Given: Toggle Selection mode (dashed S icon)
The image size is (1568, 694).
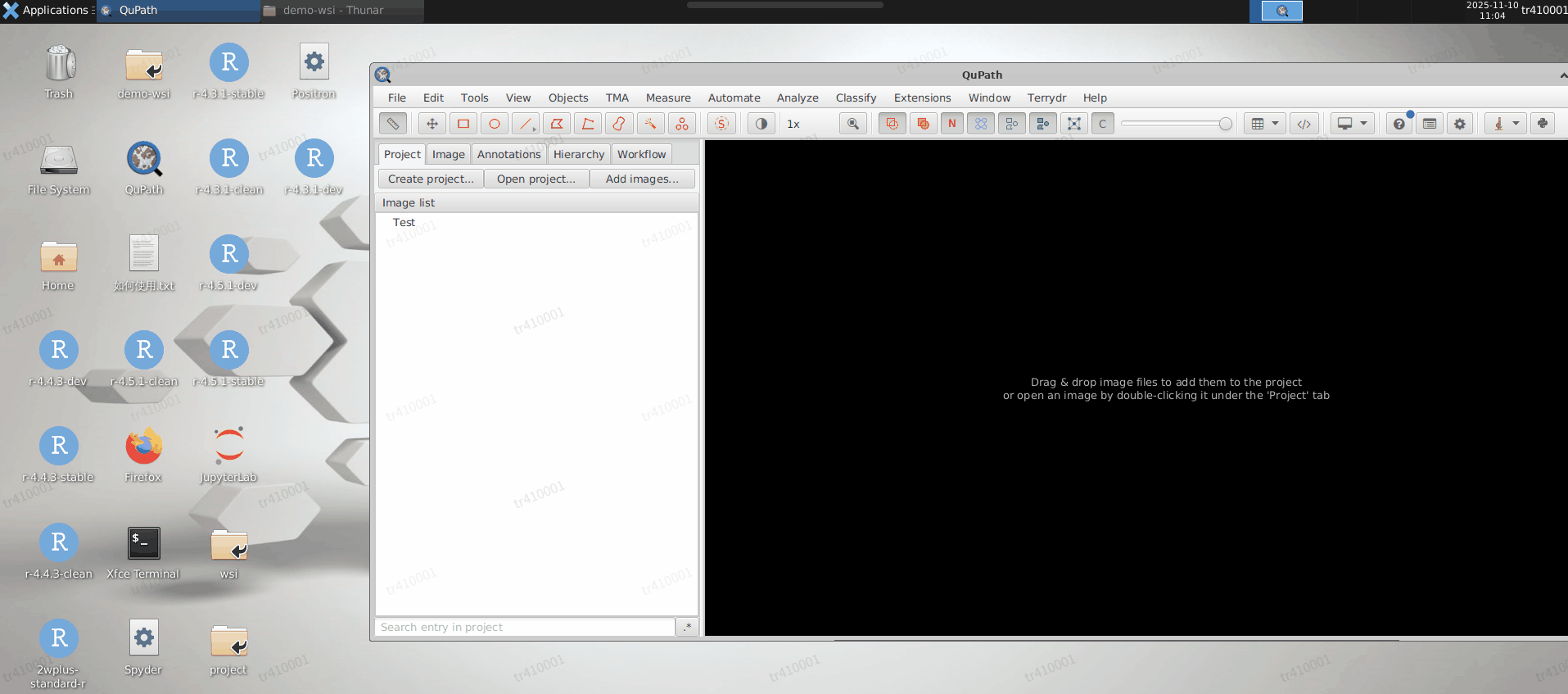Looking at the screenshot, I should coord(721,124).
